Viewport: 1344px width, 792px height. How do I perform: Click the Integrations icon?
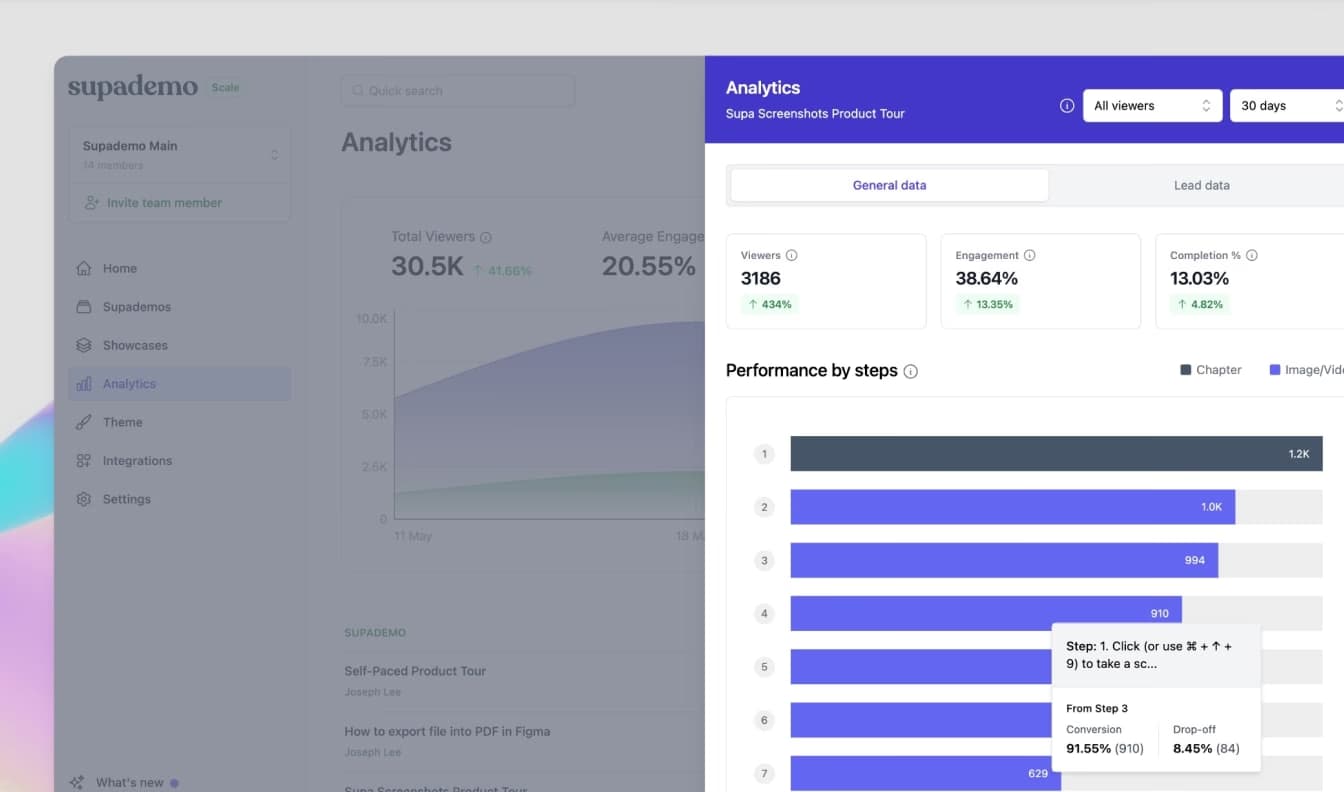pos(84,460)
